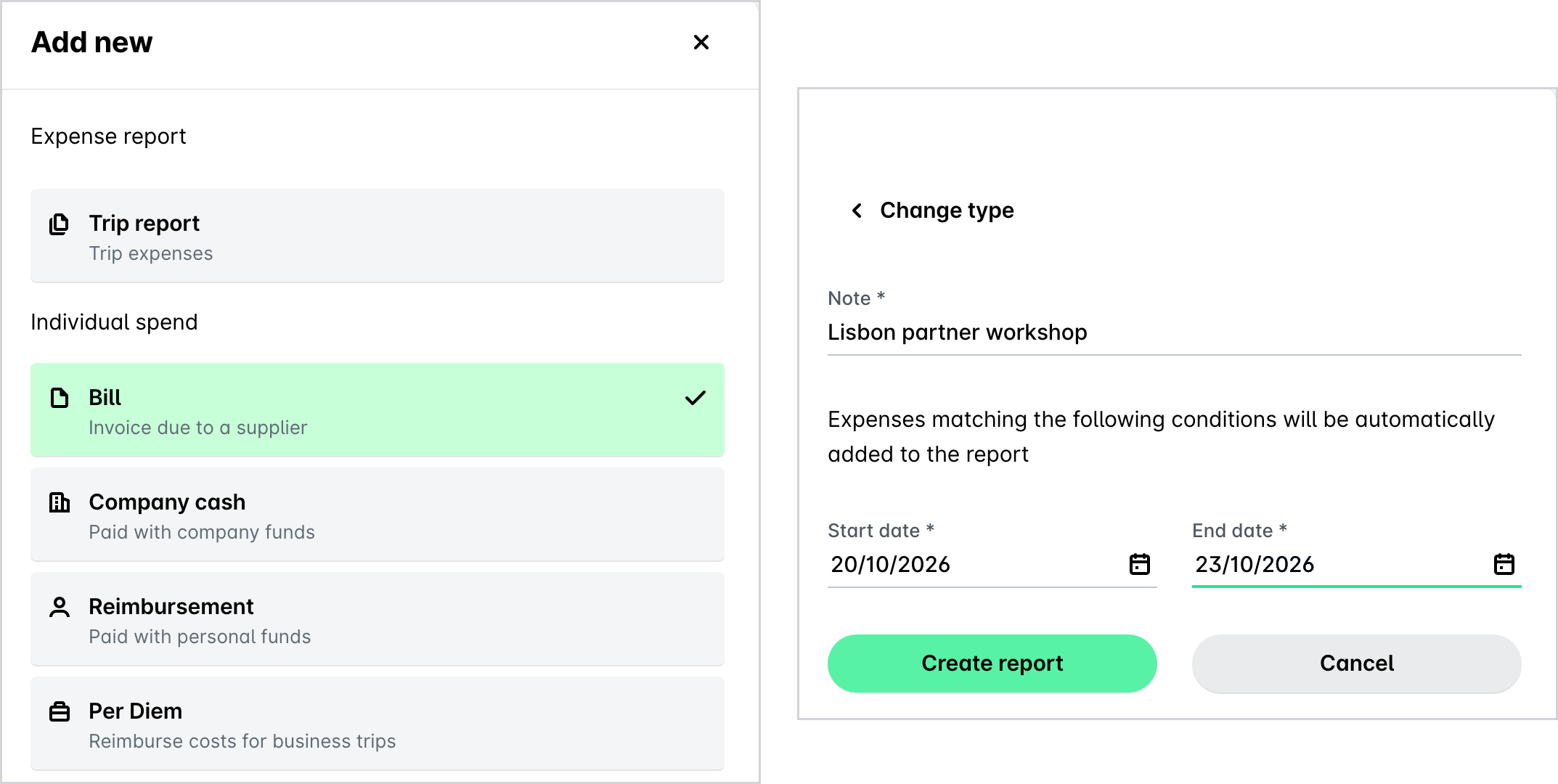This screenshot has height=784, width=1558.
Task: Click the 'Expense report' section heading
Action: [x=108, y=136]
